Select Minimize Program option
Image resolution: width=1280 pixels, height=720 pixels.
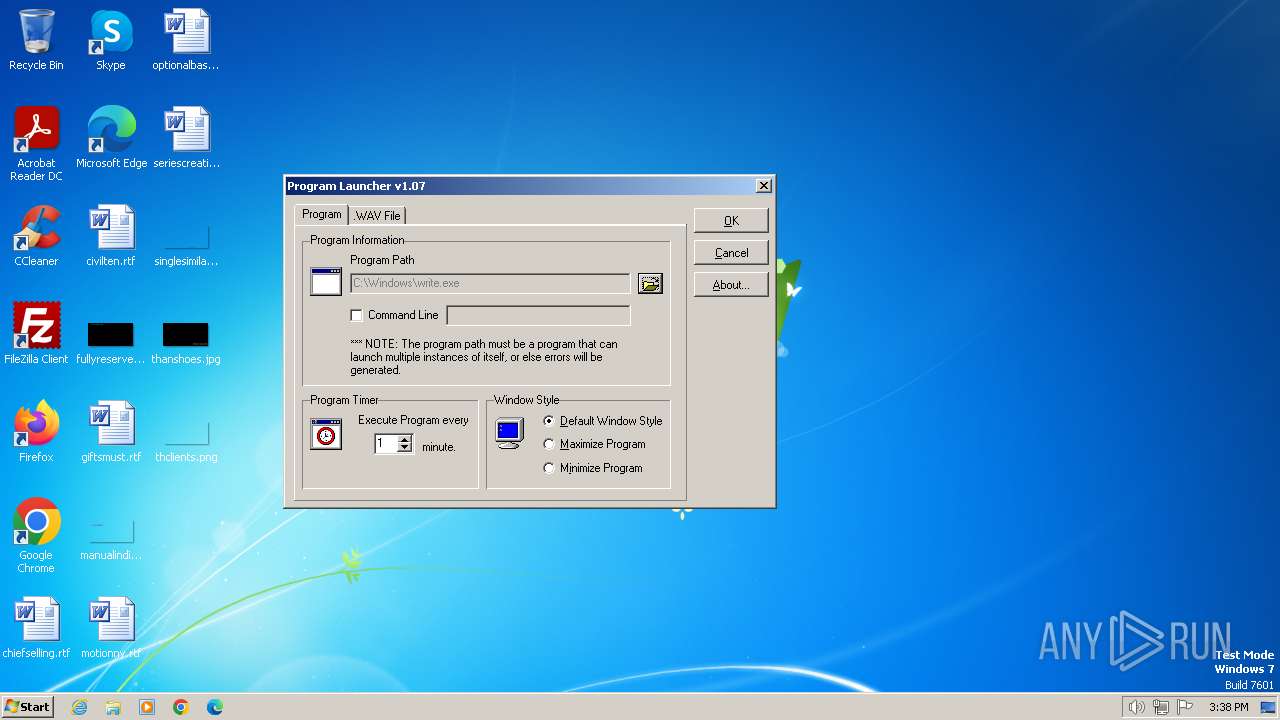click(549, 468)
